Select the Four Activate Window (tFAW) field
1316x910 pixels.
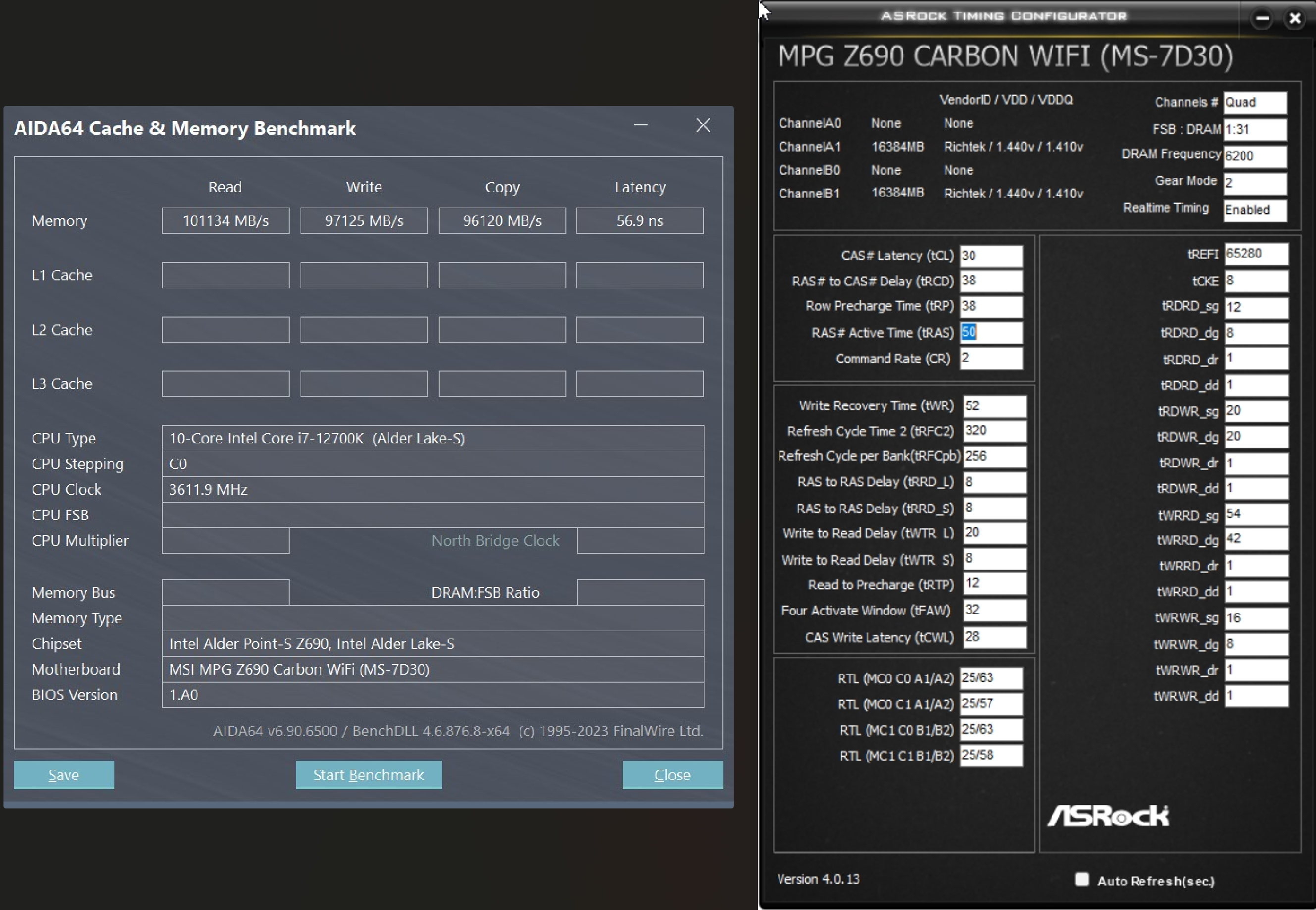coord(994,610)
